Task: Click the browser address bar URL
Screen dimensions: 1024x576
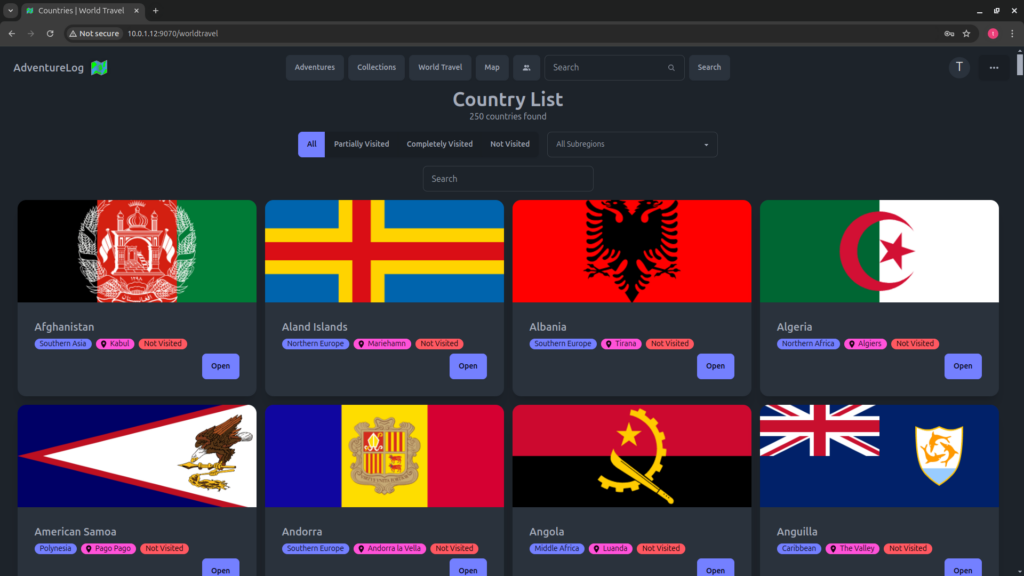Action: coord(173,33)
